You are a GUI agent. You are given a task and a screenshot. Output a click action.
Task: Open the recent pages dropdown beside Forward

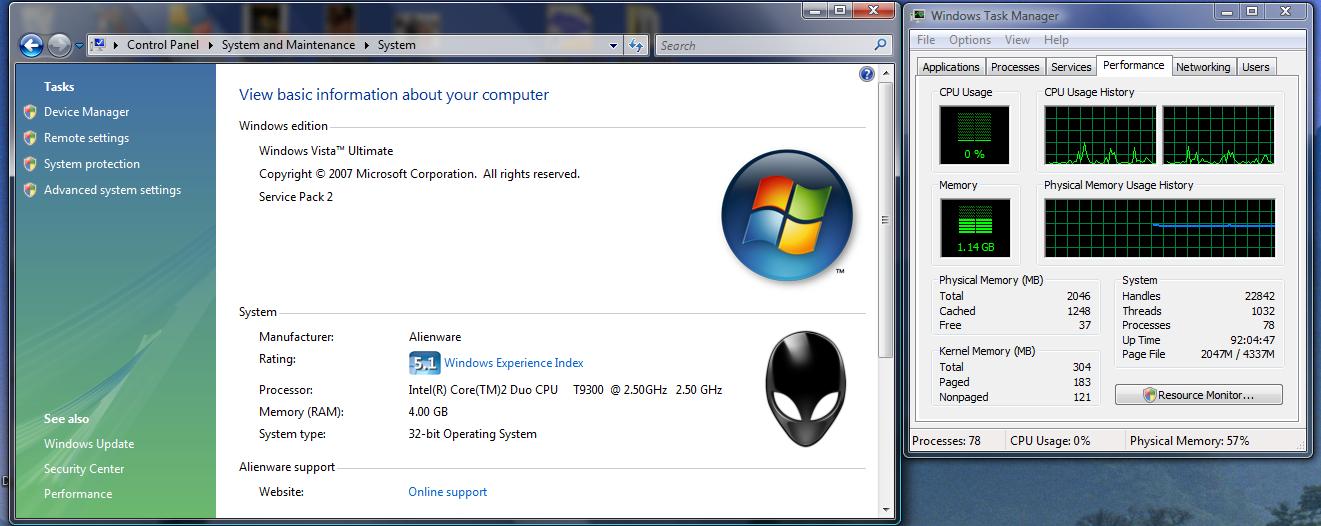click(x=79, y=46)
